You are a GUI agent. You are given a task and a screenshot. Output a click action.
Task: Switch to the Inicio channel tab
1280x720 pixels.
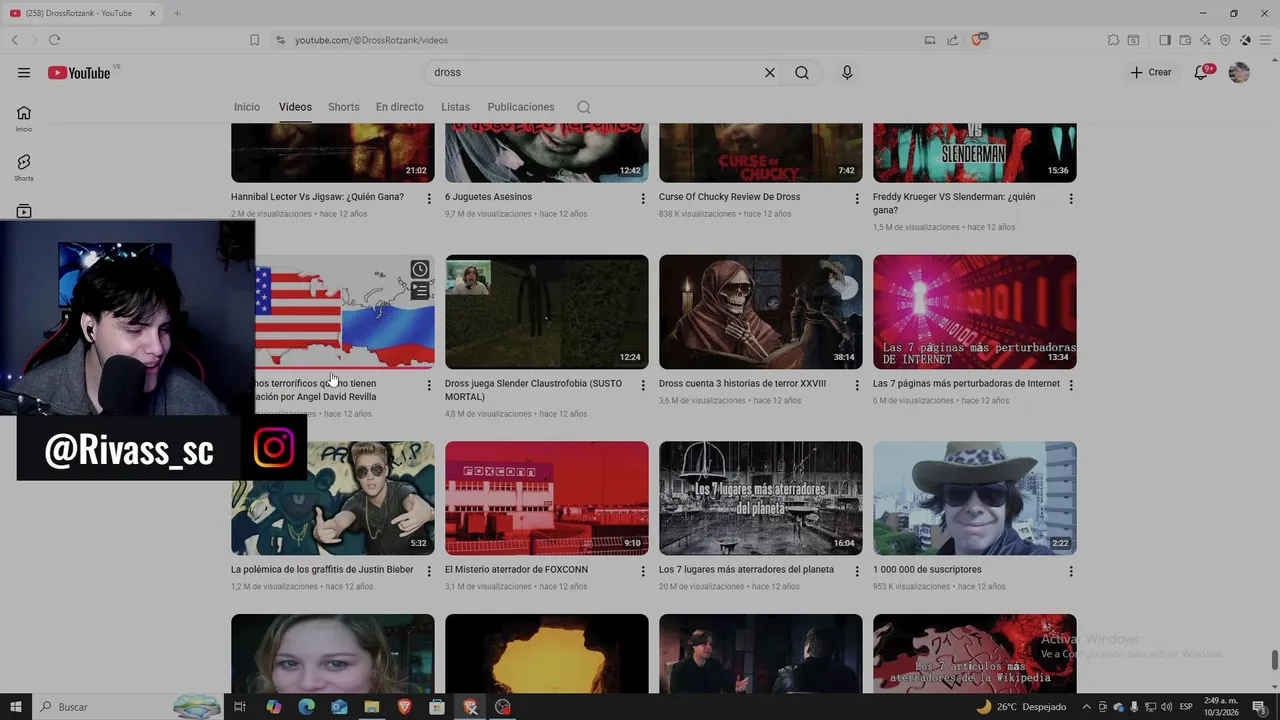[x=247, y=107]
